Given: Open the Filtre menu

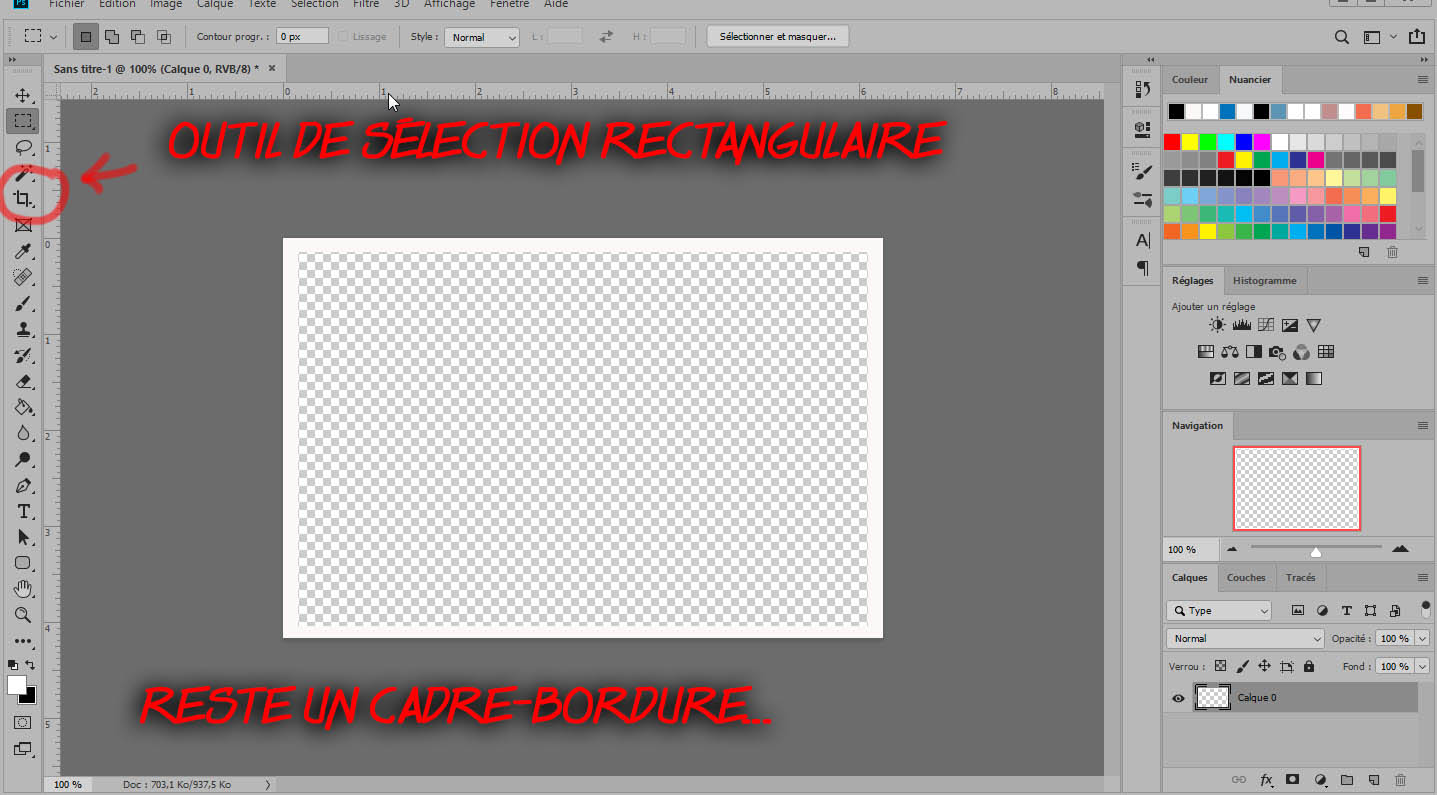Looking at the screenshot, I should 366,4.
